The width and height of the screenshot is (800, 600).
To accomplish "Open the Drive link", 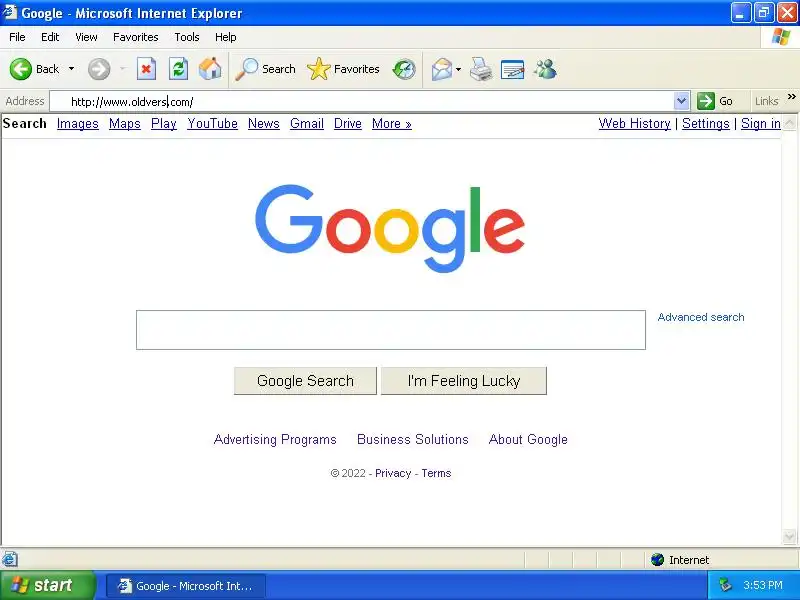I will [x=347, y=123].
